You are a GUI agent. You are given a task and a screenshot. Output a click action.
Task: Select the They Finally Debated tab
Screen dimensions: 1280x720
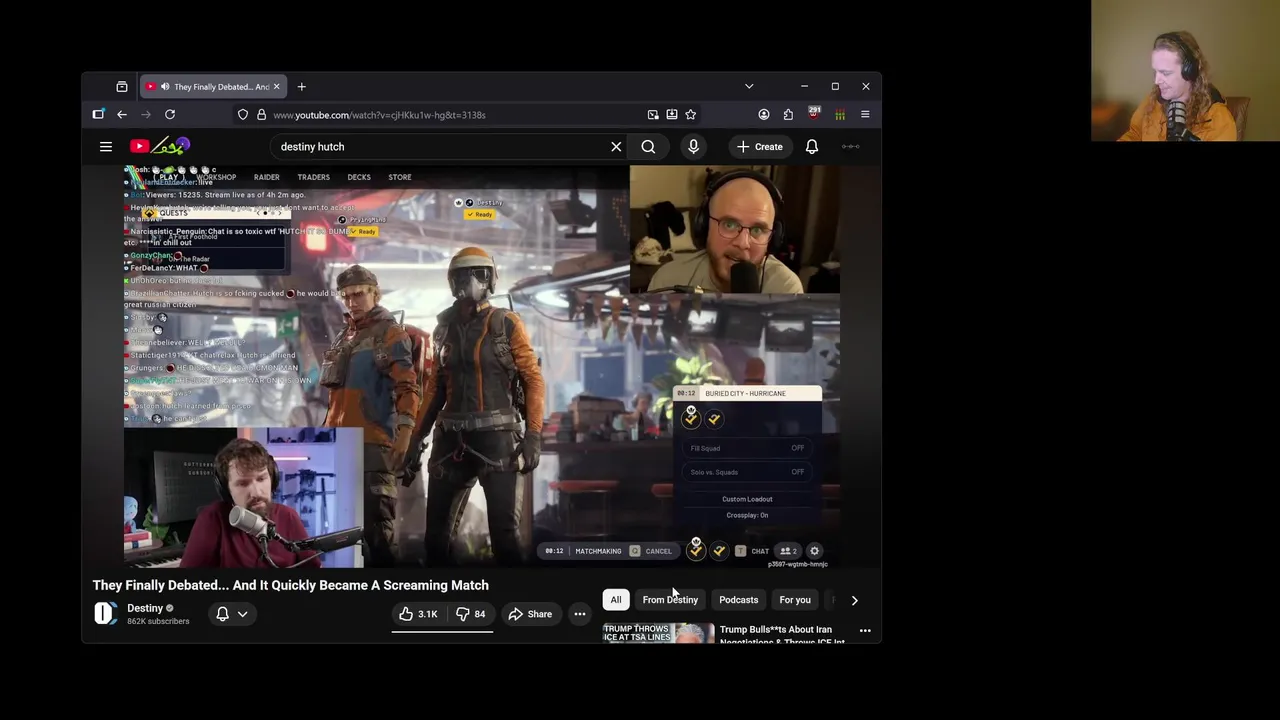click(214, 87)
